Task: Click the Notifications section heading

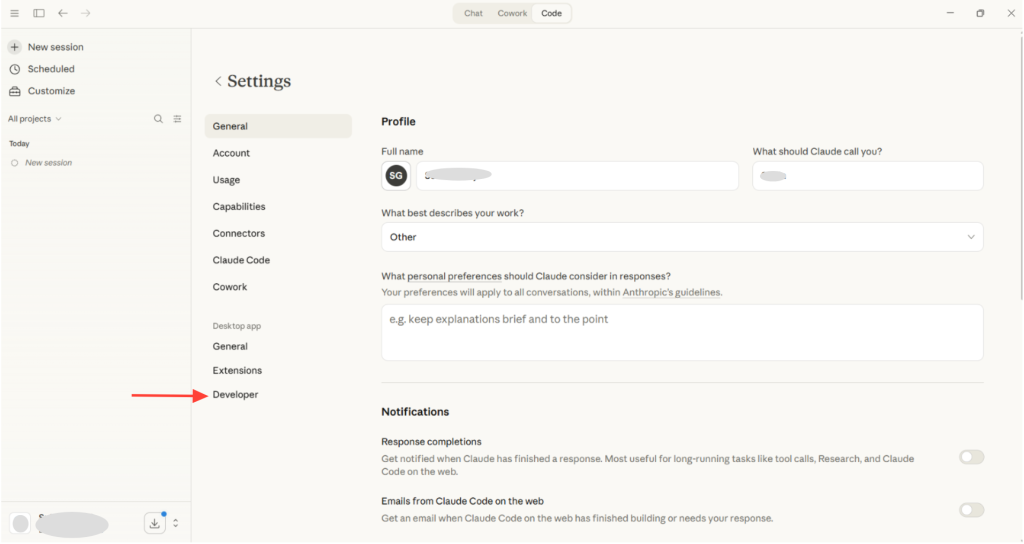Action: click(x=415, y=412)
